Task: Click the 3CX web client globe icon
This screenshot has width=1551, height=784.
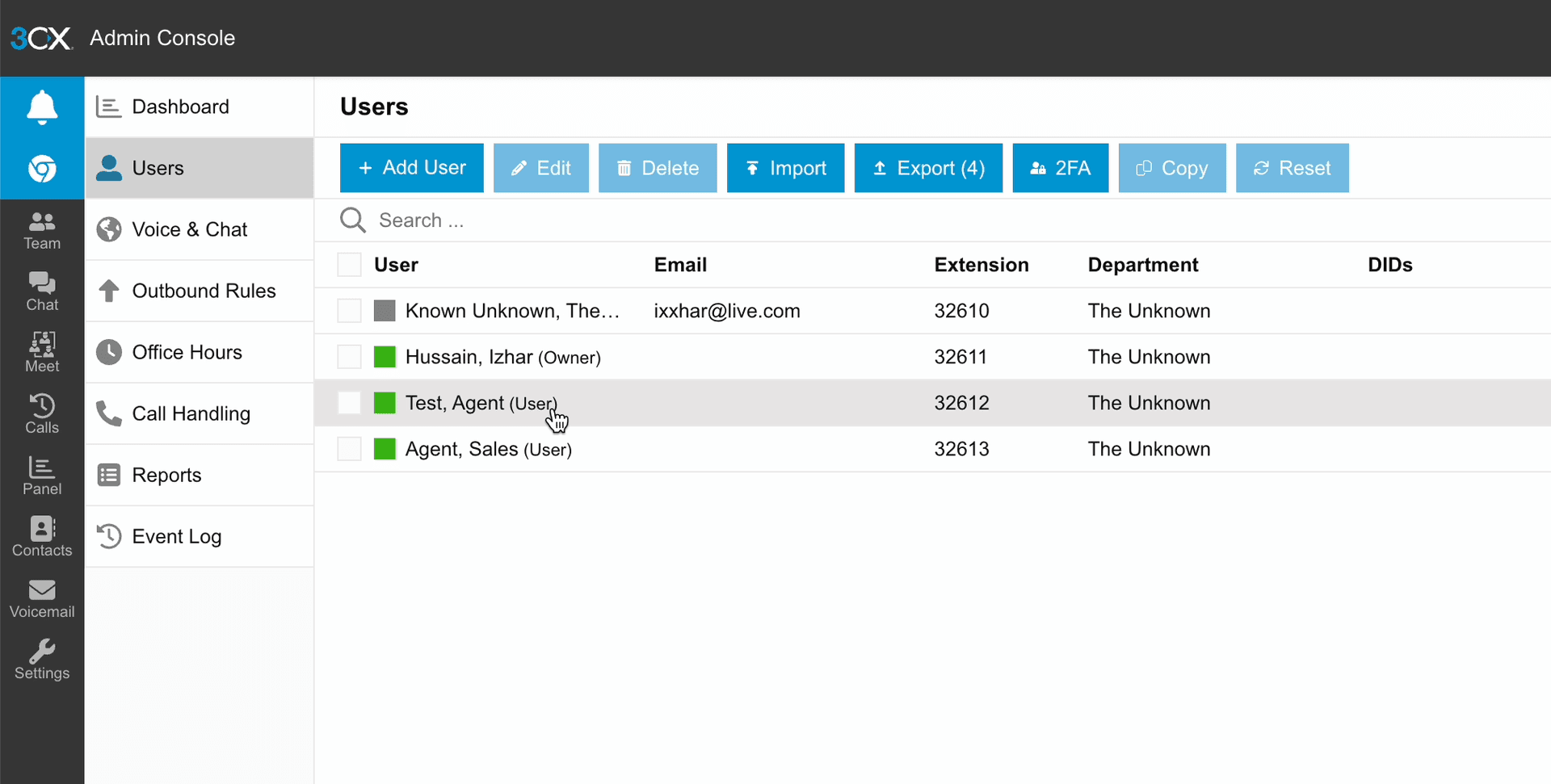Action: pyautogui.click(x=41, y=169)
